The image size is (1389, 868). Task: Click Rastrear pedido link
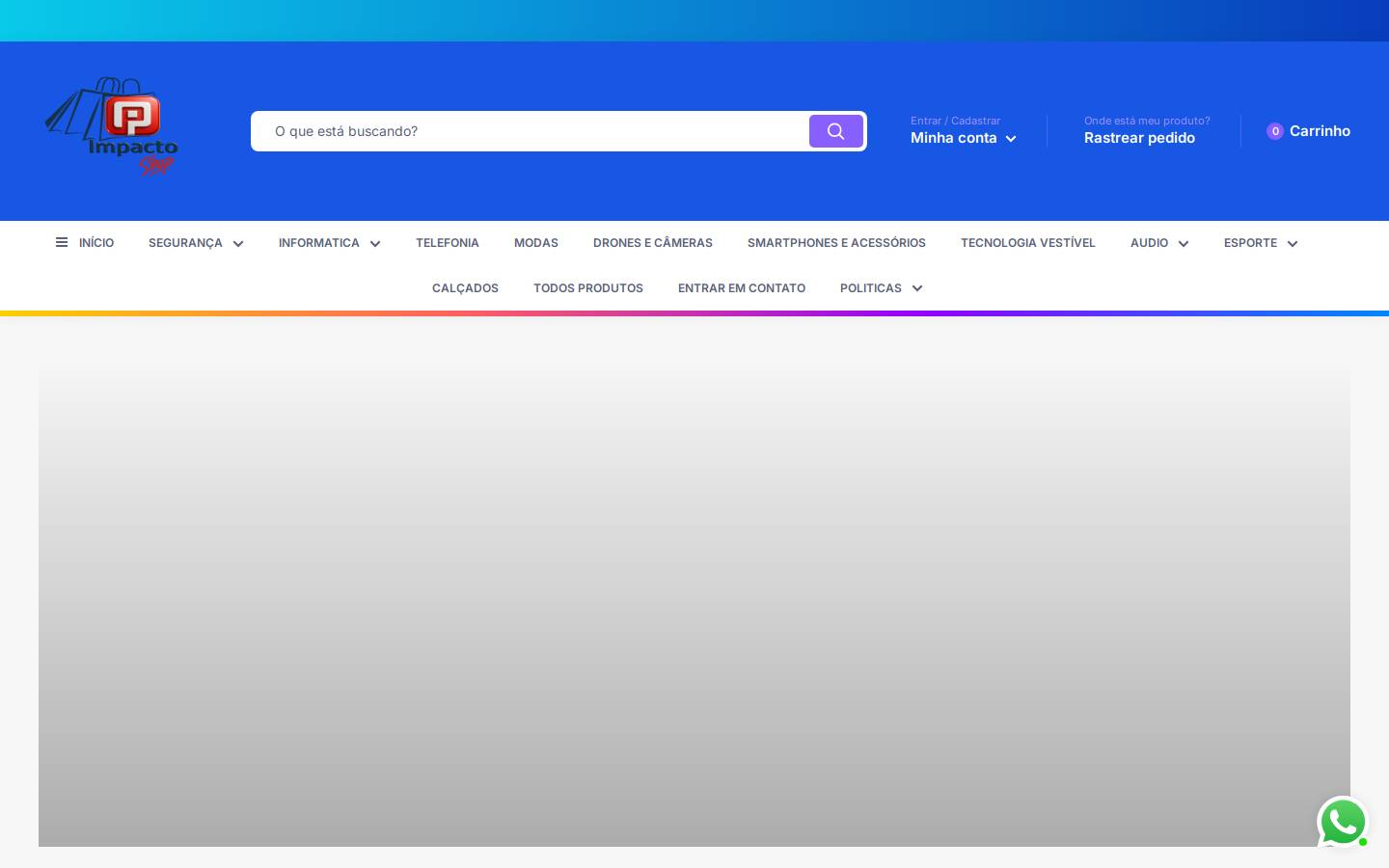coord(1139,138)
